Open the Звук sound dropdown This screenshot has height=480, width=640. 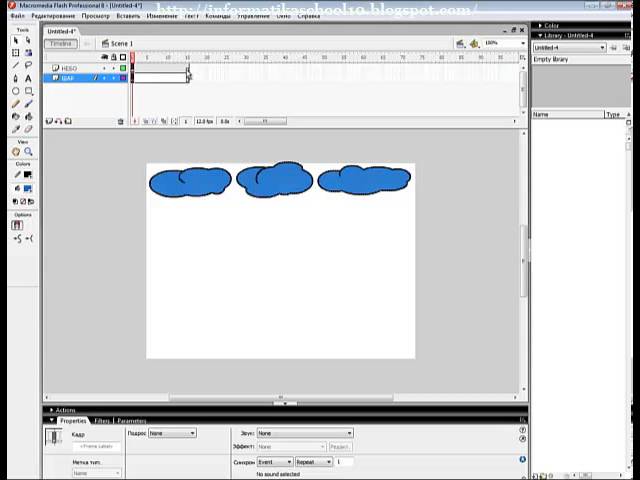(305, 433)
